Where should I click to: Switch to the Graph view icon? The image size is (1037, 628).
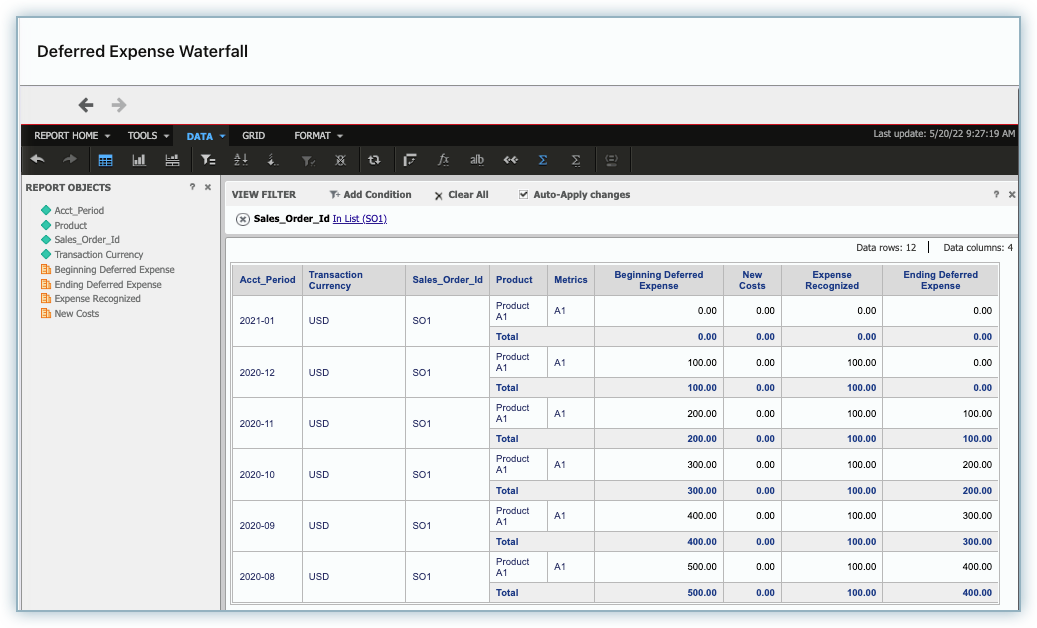(139, 160)
